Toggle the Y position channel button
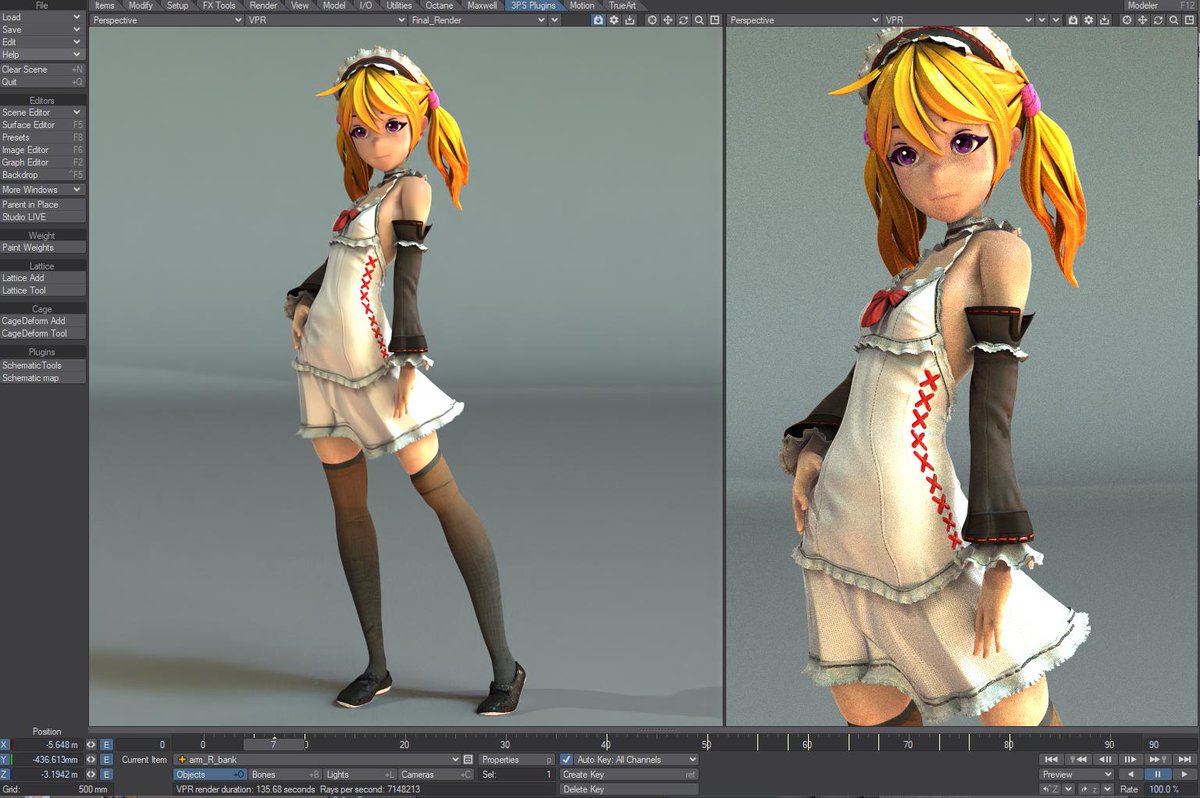This screenshot has height=798, width=1200. pyautogui.click(x=5, y=760)
